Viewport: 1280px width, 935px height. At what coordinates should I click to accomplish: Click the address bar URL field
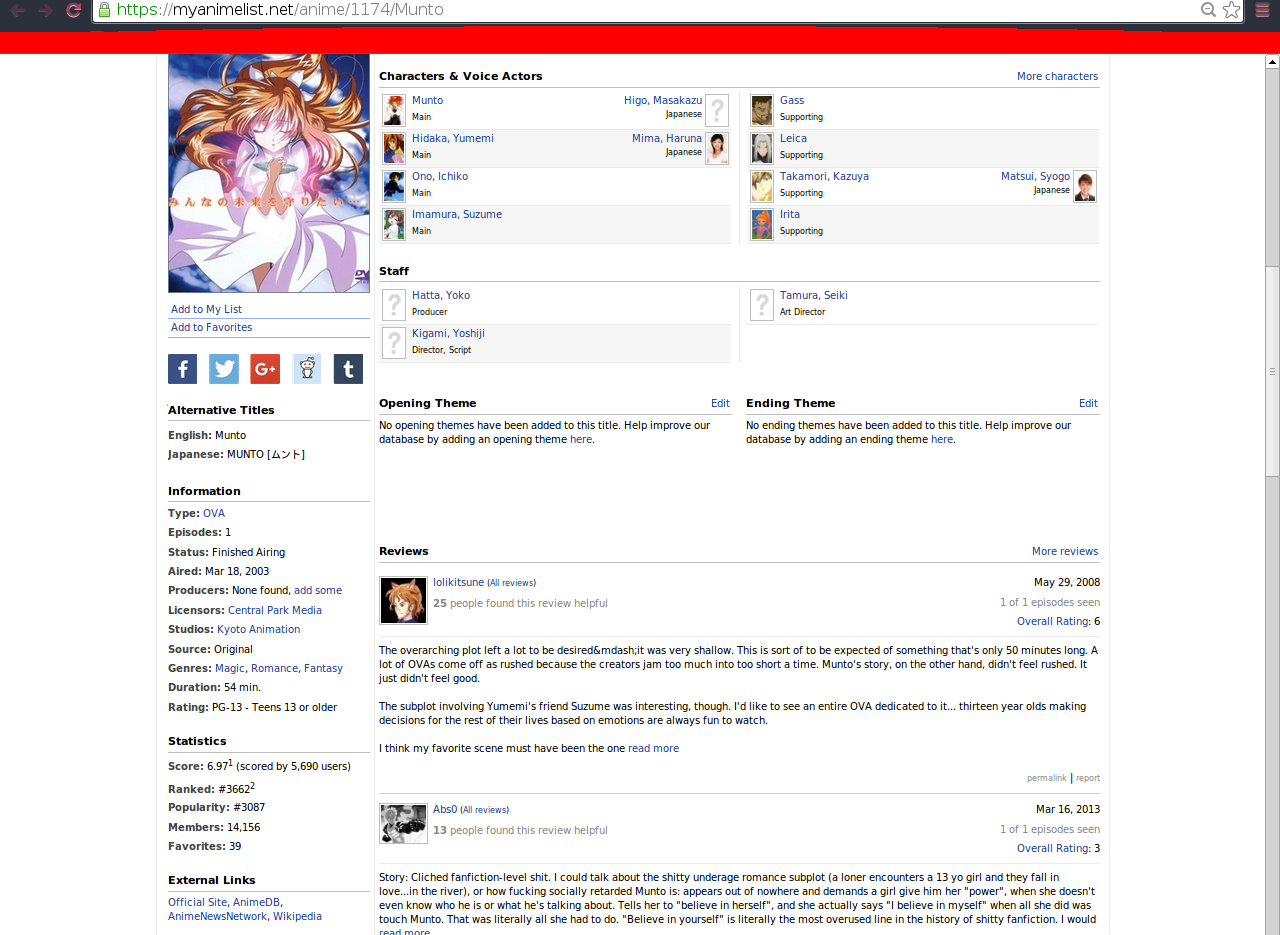[x=650, y=10]
